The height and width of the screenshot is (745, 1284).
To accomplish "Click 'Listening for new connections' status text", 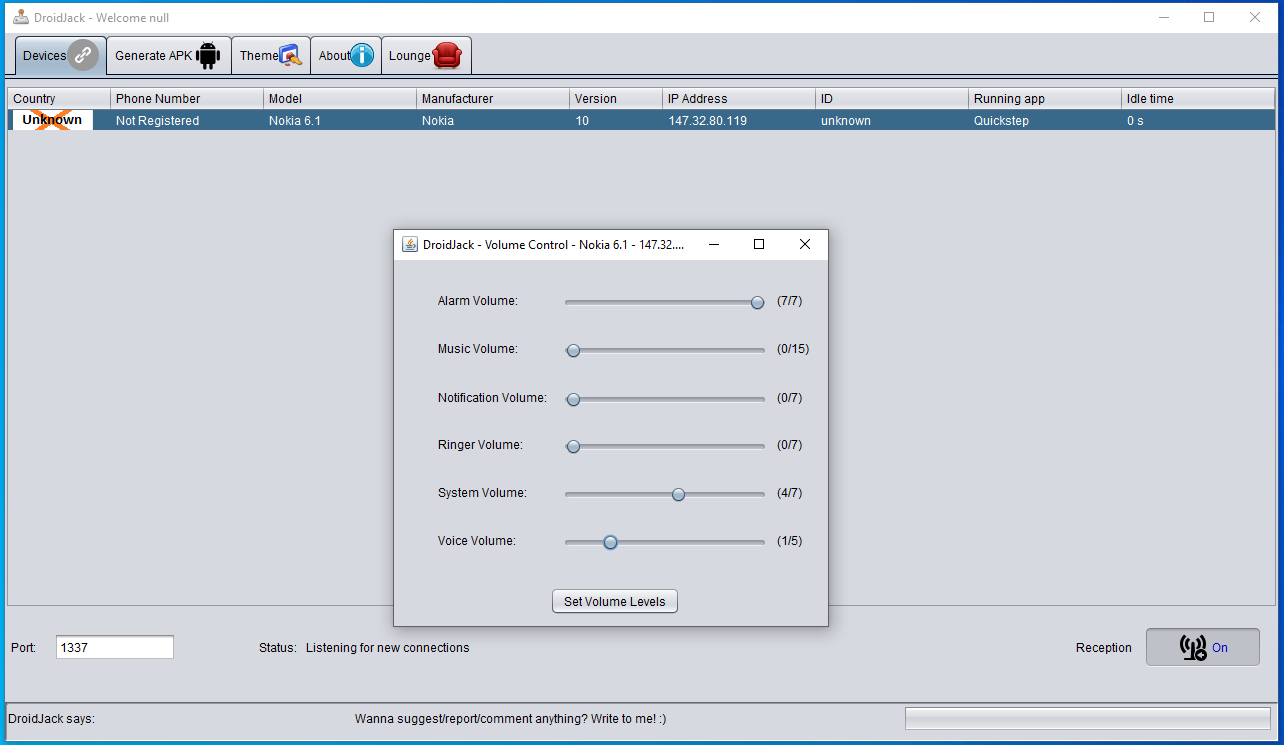I will pos(388,648).
